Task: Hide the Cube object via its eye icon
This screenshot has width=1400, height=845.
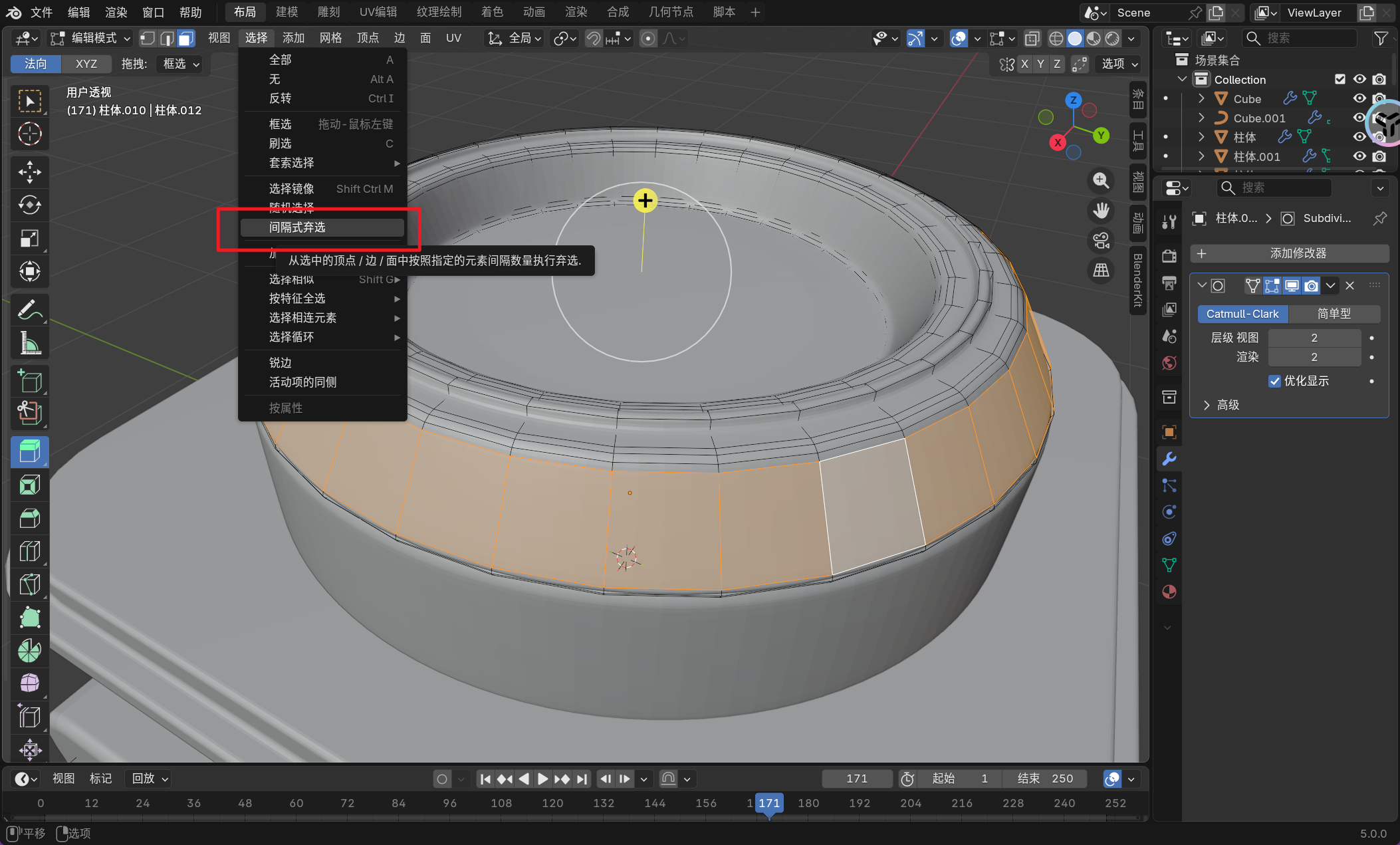Action: (1359, 98)
